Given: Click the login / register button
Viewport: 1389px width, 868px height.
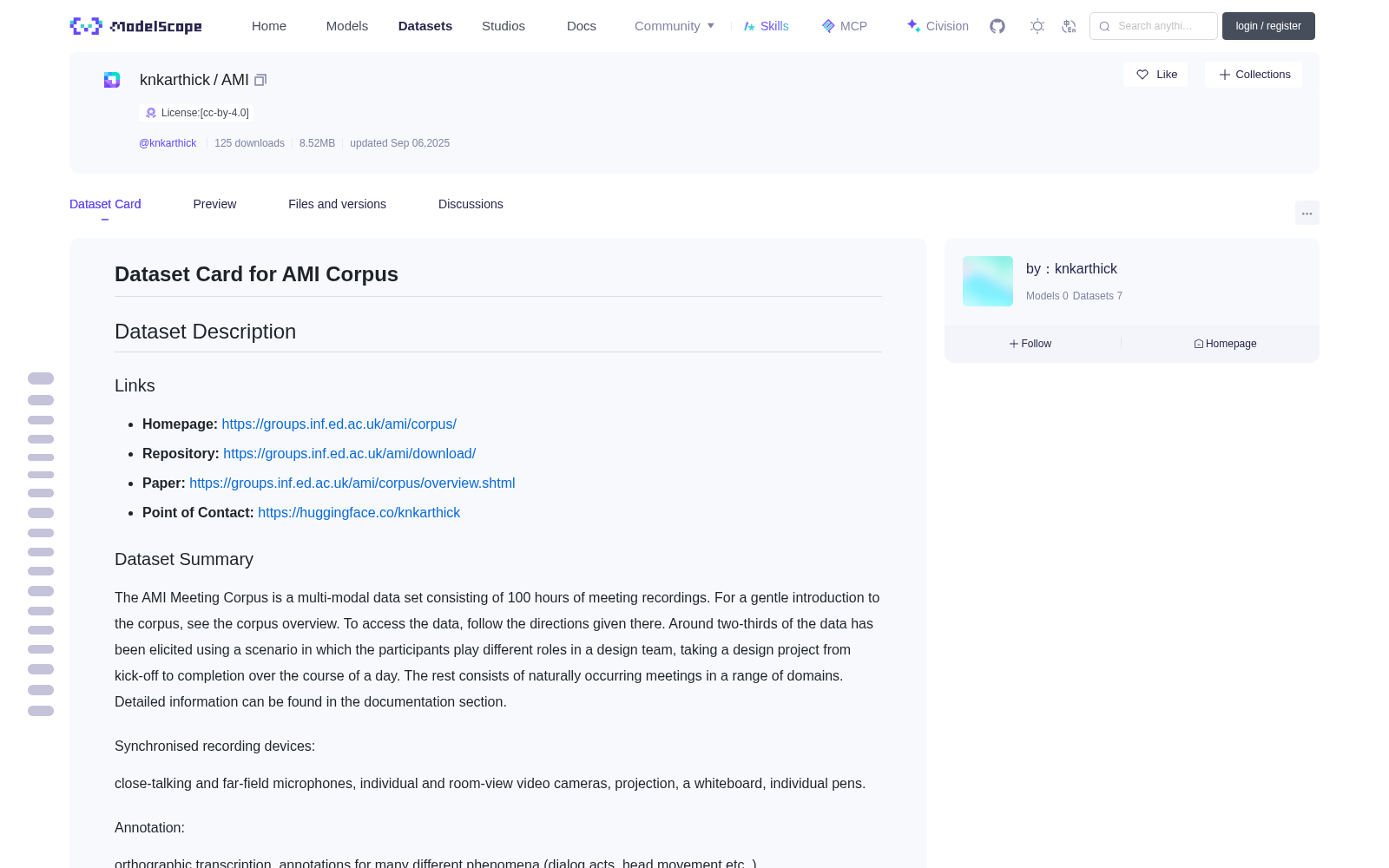Looking at the screenshot, I should tap(1268, 26).
